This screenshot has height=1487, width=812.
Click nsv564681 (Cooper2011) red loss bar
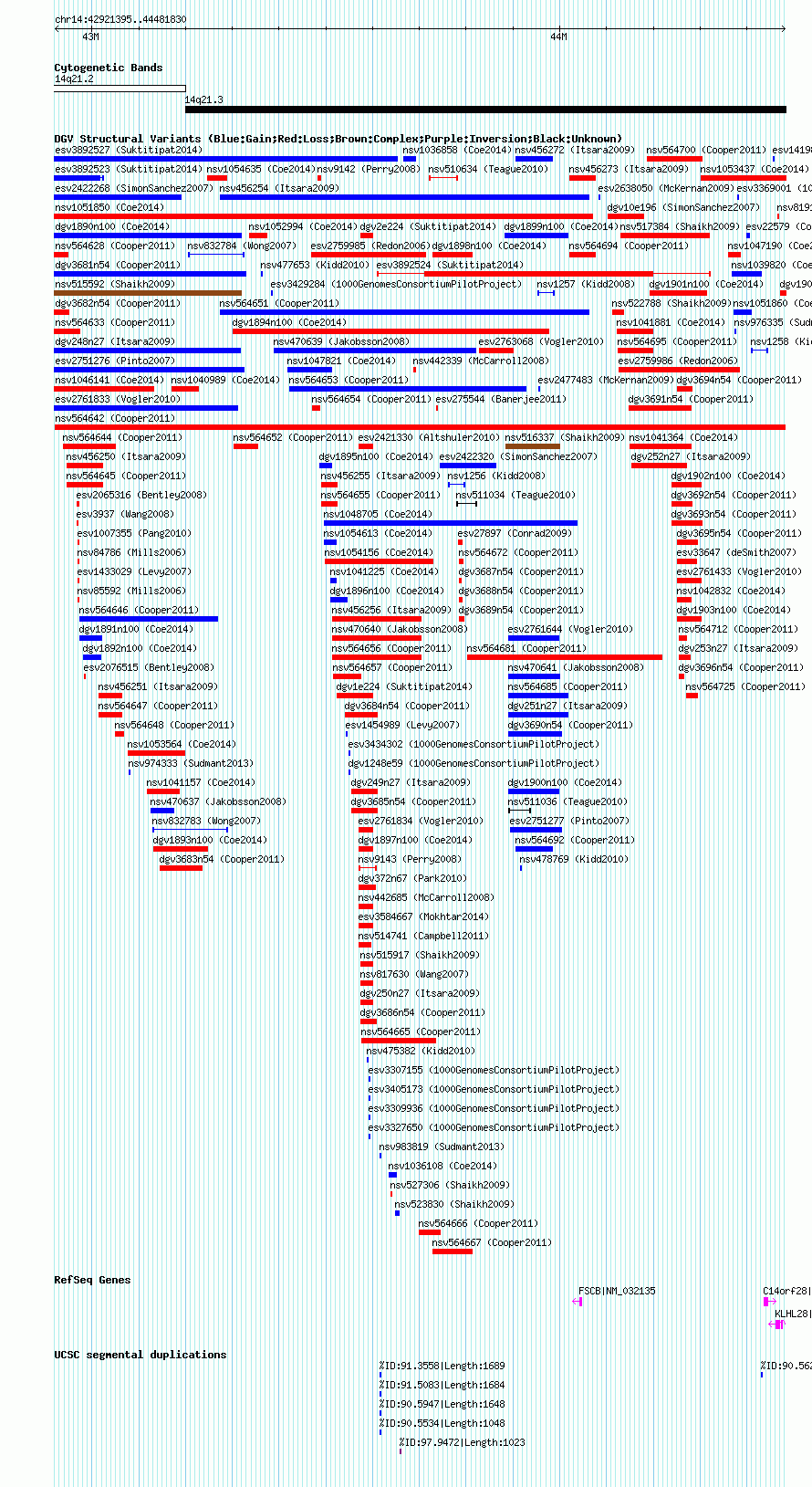pos(565,657)
